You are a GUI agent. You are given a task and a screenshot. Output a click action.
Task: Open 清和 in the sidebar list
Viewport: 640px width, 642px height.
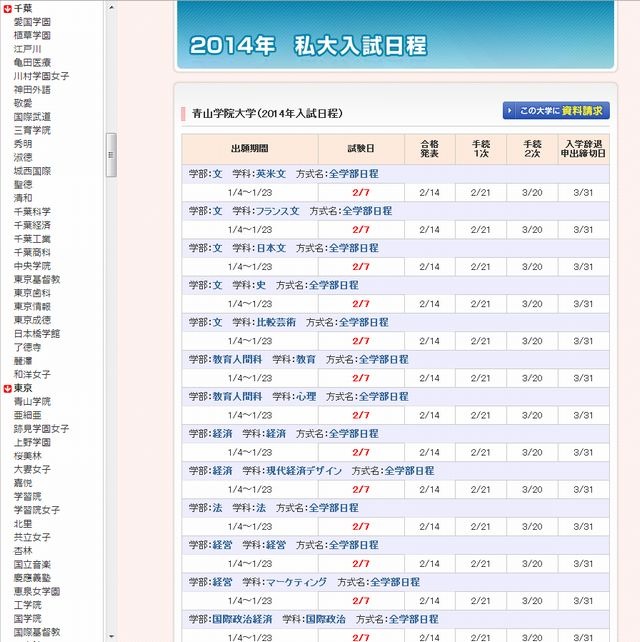[x=23, y=198]
